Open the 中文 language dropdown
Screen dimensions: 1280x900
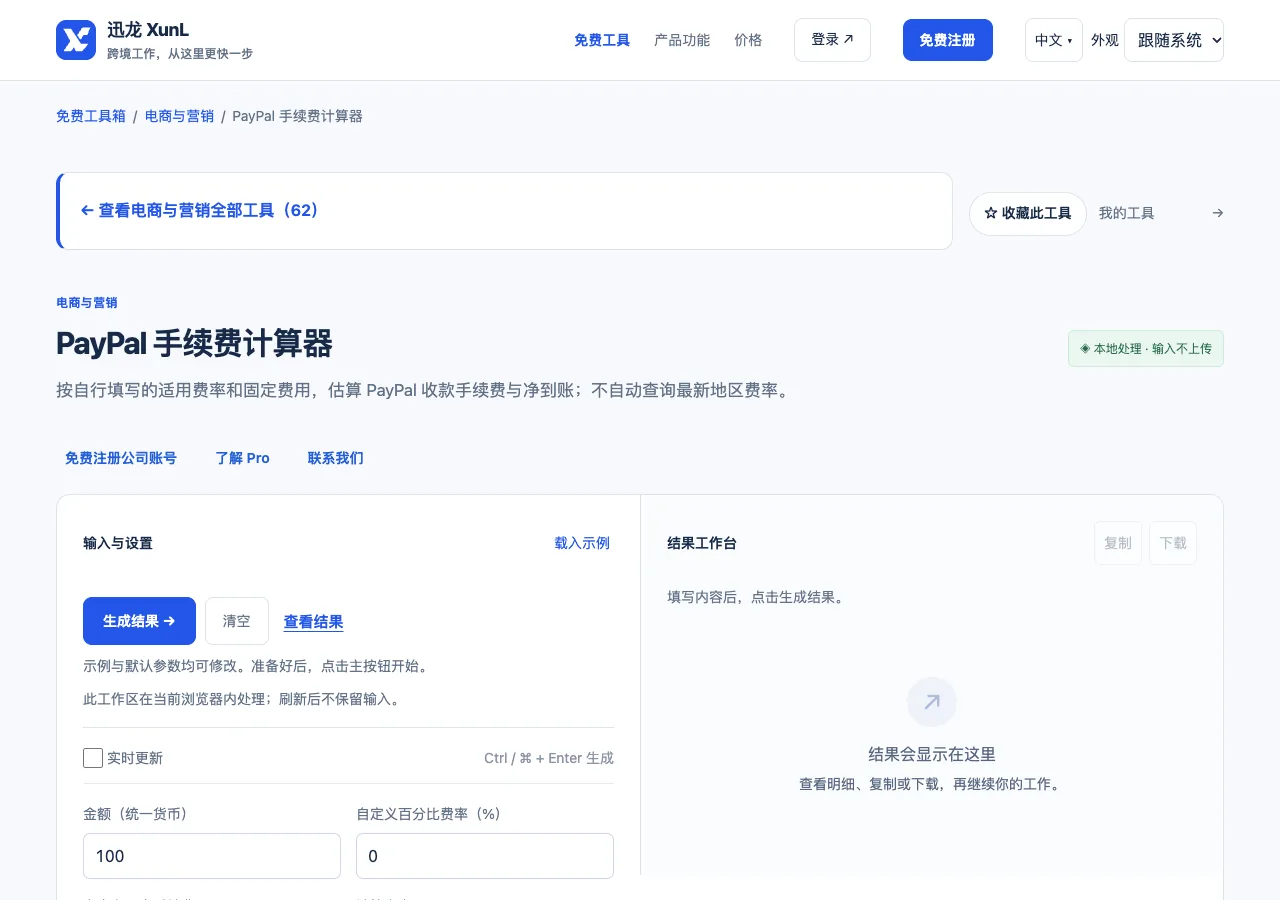(1053, 40)
